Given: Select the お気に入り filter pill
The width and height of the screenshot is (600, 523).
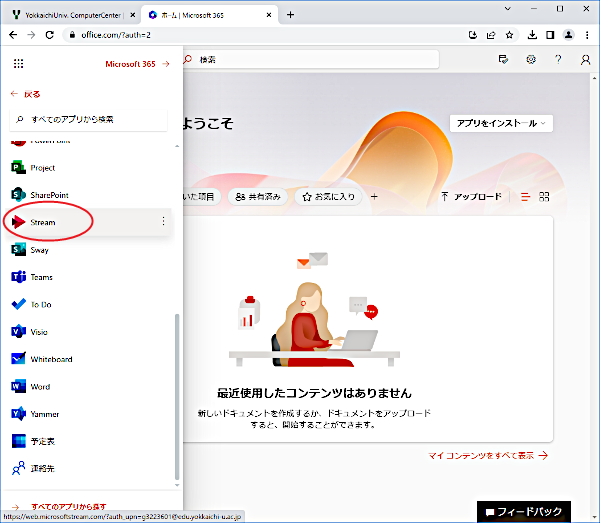Looking at the screenshot, I should tap(328, 197).
